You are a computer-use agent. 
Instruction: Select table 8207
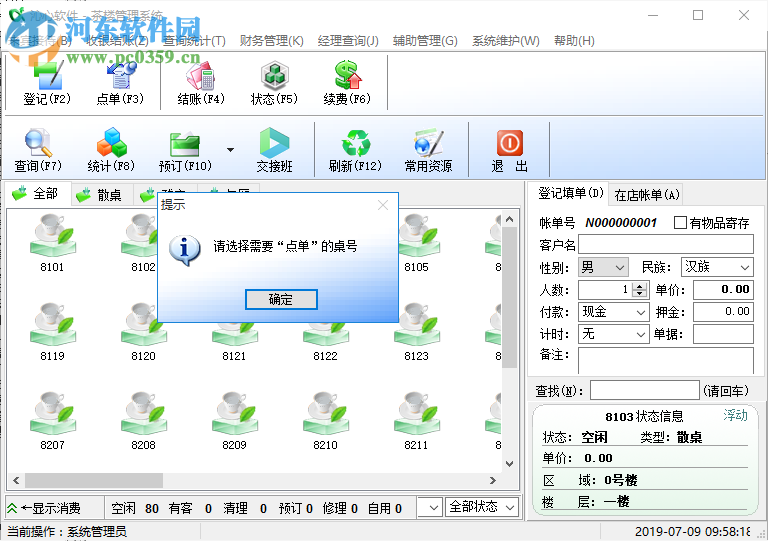(x=52, y=421)
